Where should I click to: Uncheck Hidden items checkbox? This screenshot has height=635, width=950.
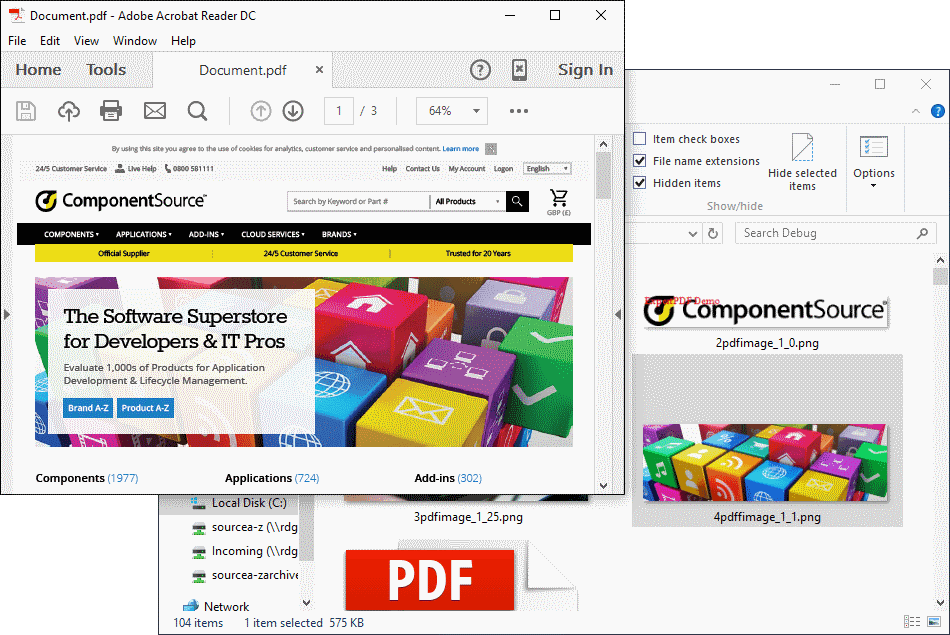click(x=639, y=182)
